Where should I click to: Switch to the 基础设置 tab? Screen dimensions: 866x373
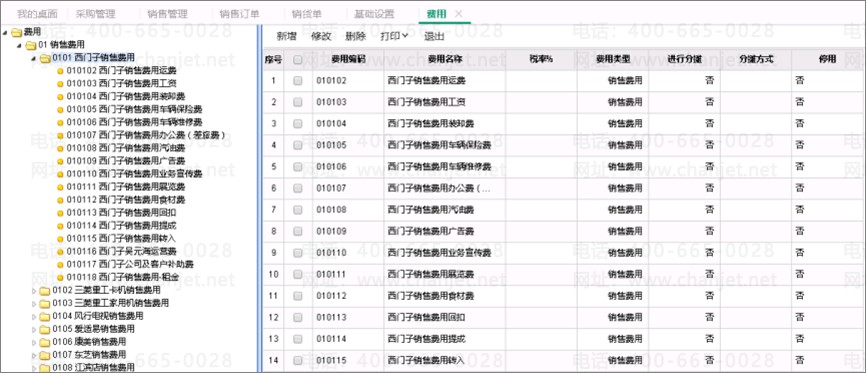click(x=374, y=14)
